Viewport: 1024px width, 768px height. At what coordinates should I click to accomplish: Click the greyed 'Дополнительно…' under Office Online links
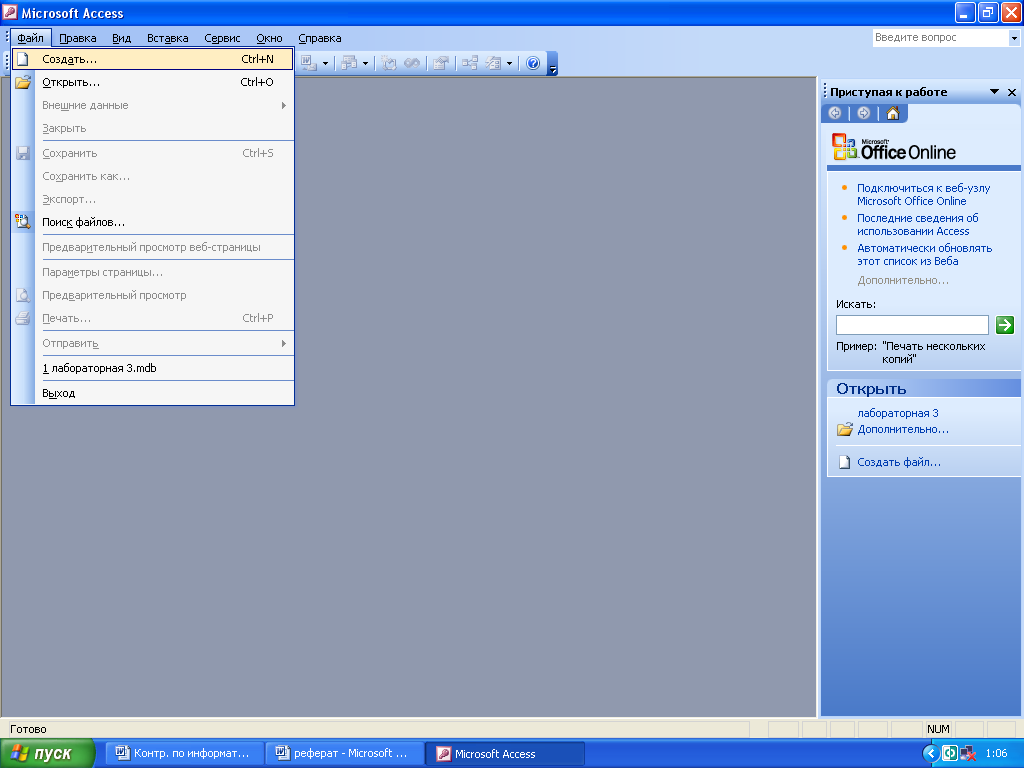903,281
